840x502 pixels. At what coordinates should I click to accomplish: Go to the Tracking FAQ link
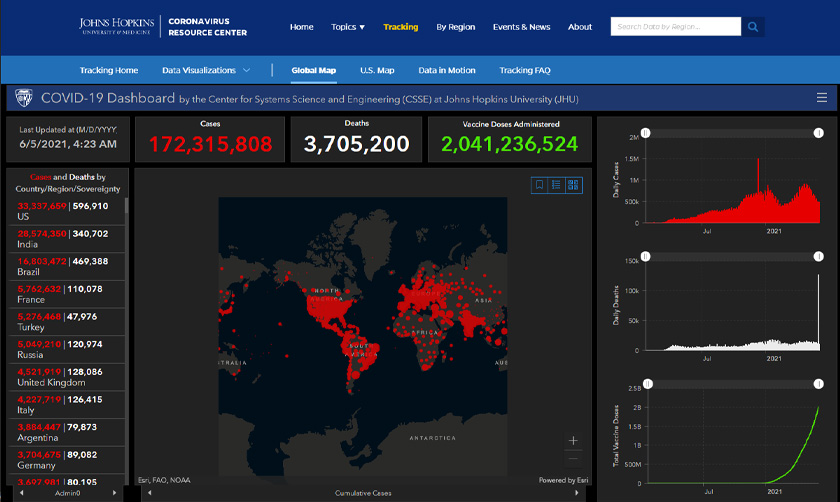(x=525, y=70)
